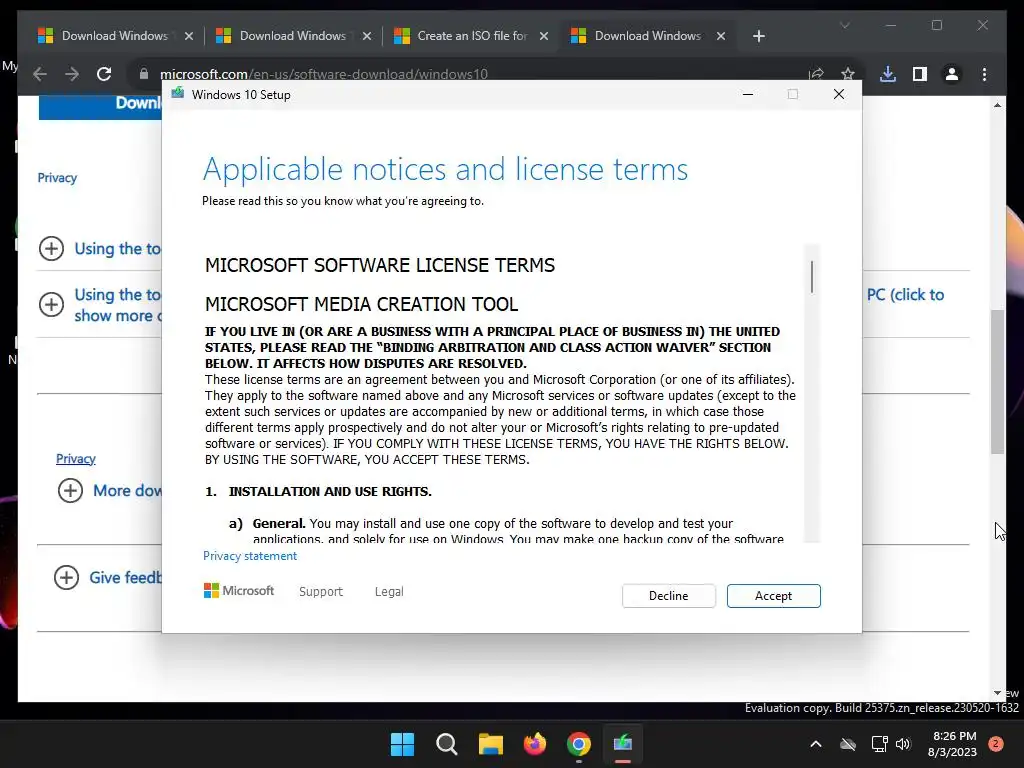Click webpage vertical scrollbar thumb
The height and width of the screenshot is (768, 1024).
point(997,381)
